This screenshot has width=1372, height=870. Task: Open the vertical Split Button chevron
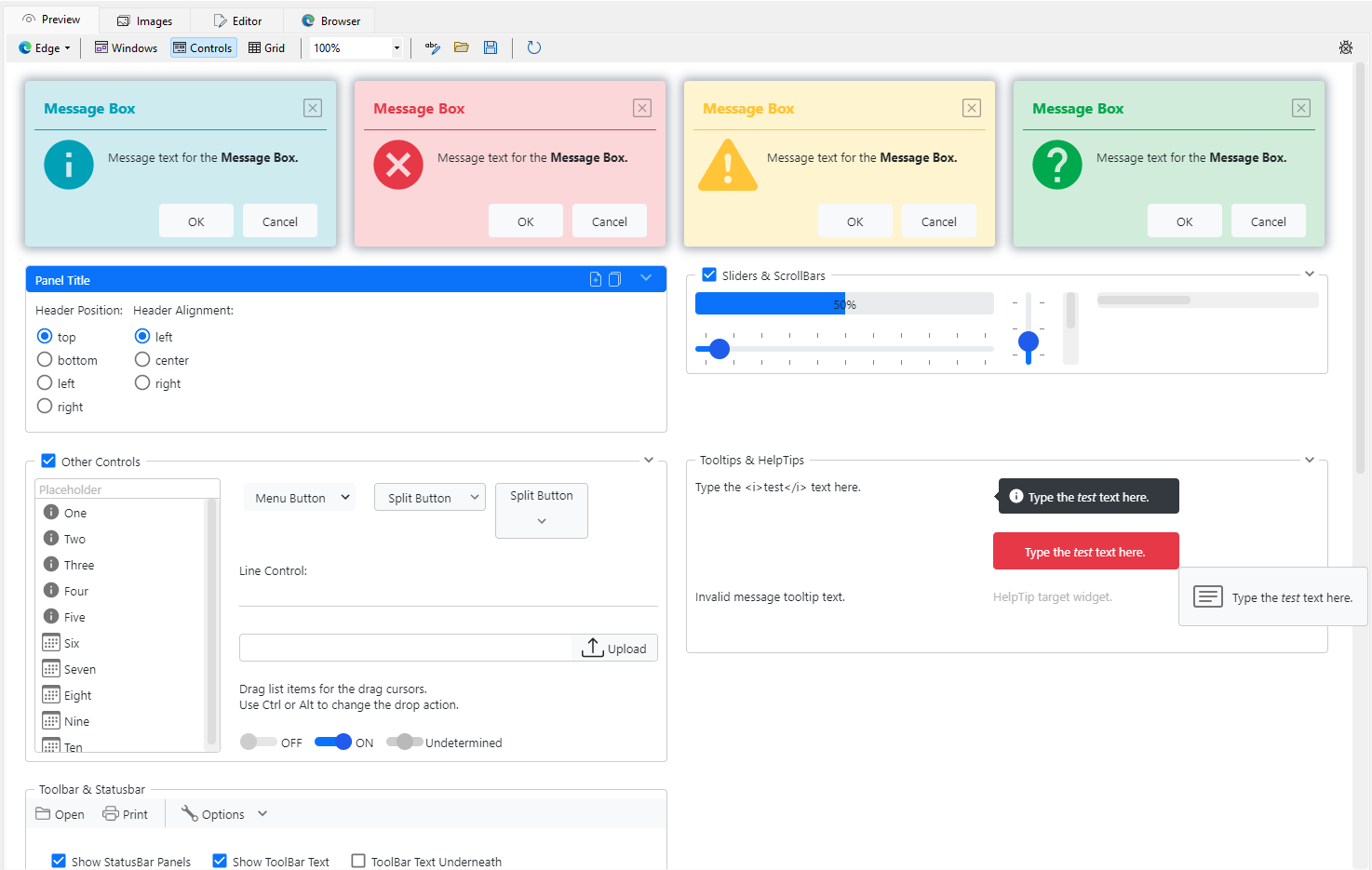[542, 521]
